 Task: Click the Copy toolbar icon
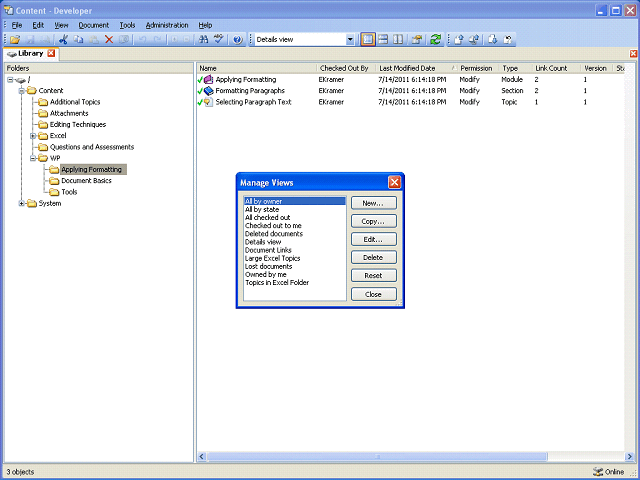click(78, 40)
